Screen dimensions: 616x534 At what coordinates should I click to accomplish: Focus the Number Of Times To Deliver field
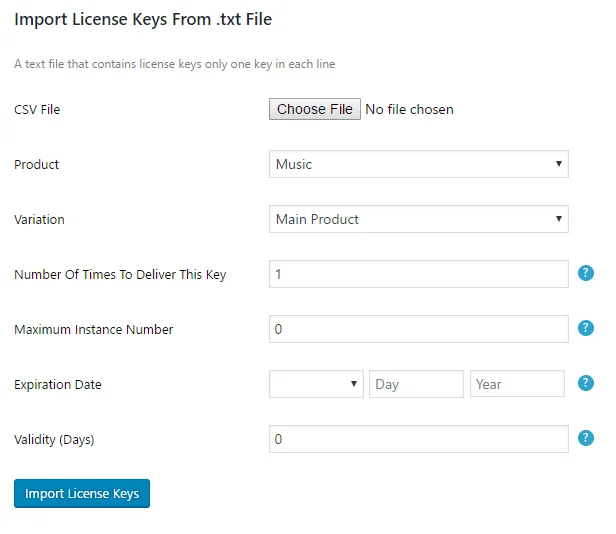tap(418, 274)
